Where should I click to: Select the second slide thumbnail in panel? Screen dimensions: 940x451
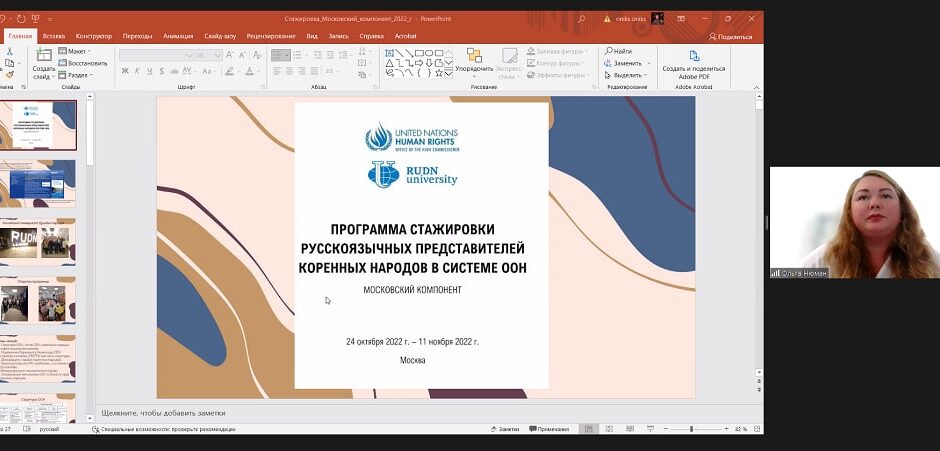click(38, 183)
